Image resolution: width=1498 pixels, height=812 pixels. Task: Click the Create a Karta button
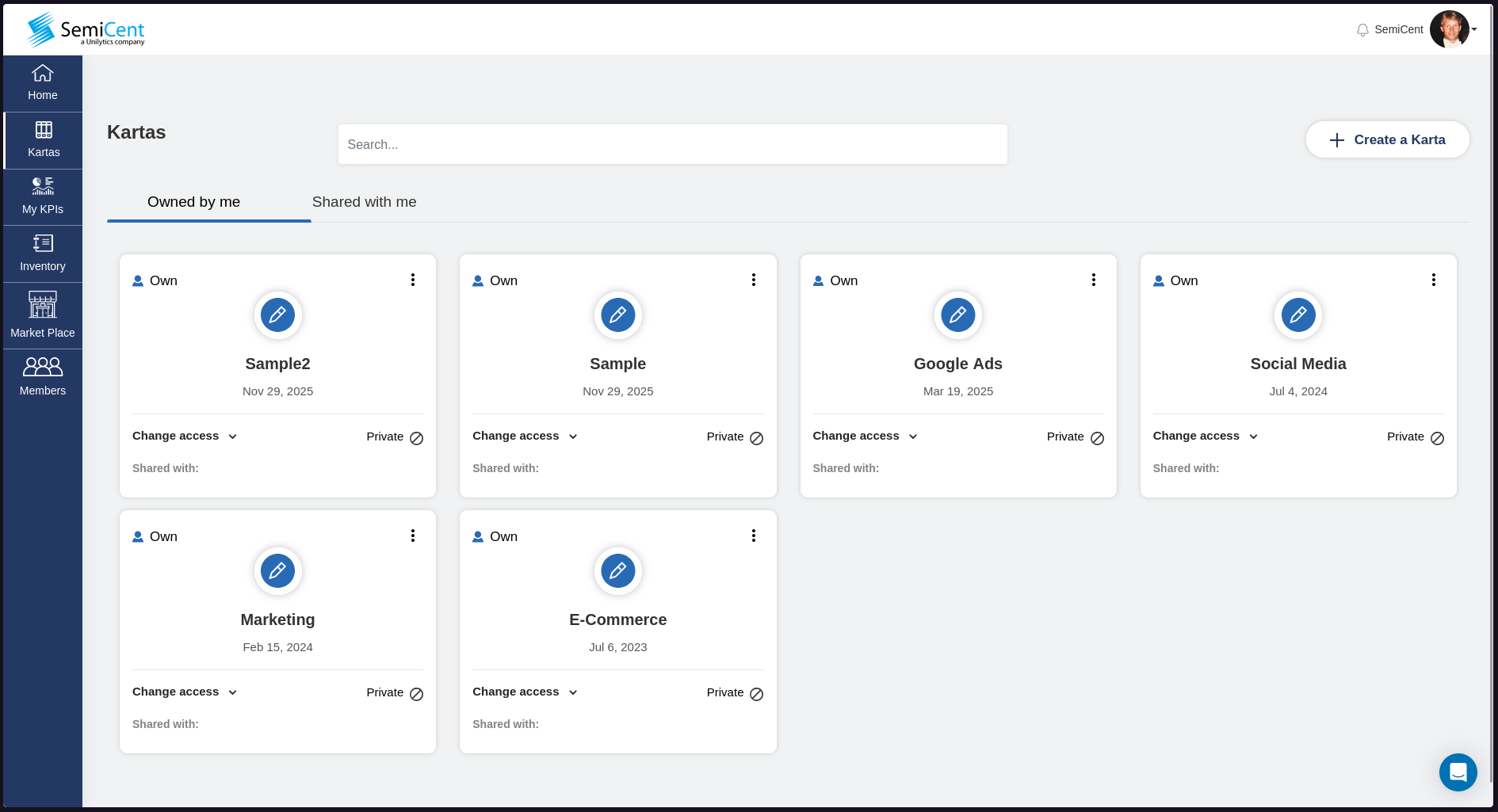1387,139
